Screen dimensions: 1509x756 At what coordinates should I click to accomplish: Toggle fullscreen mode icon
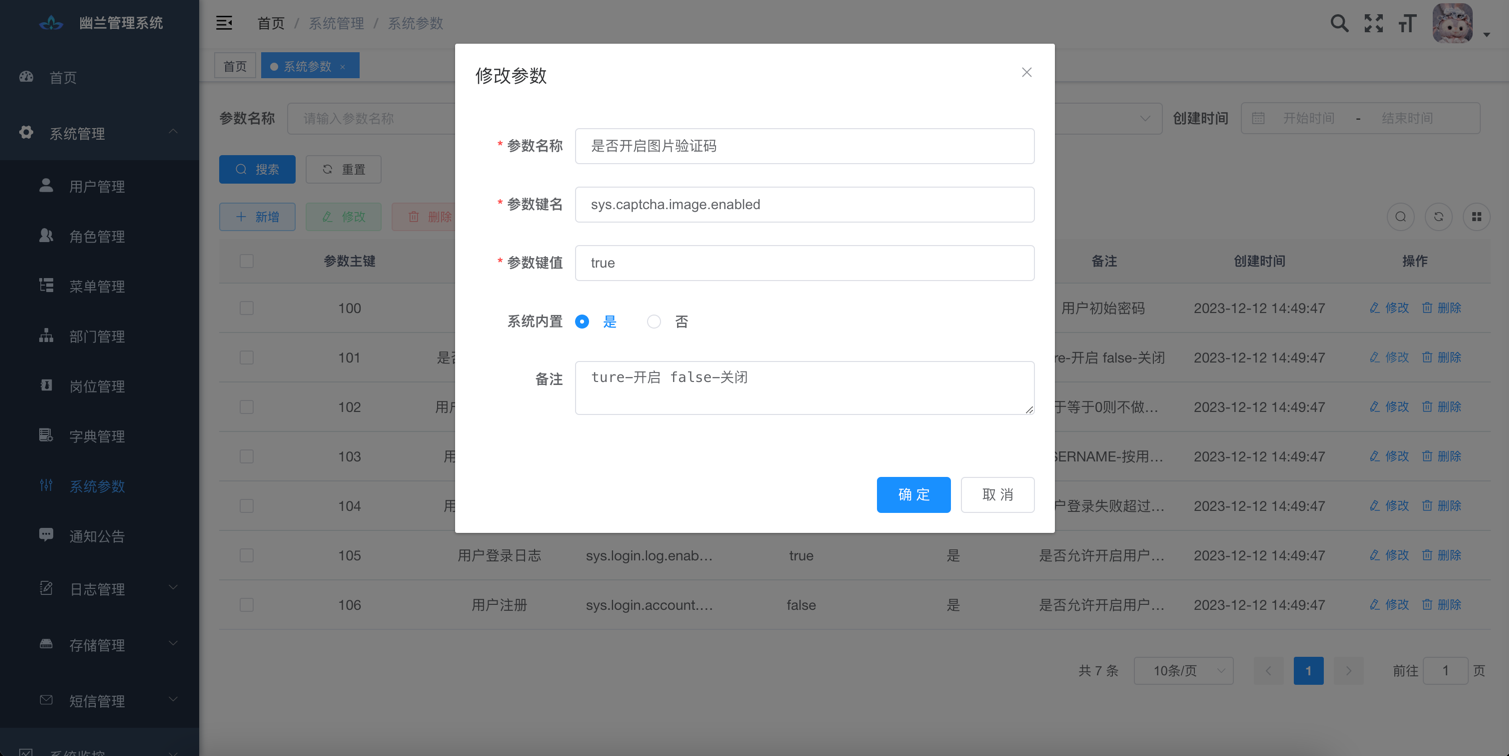coord(1374,23)
